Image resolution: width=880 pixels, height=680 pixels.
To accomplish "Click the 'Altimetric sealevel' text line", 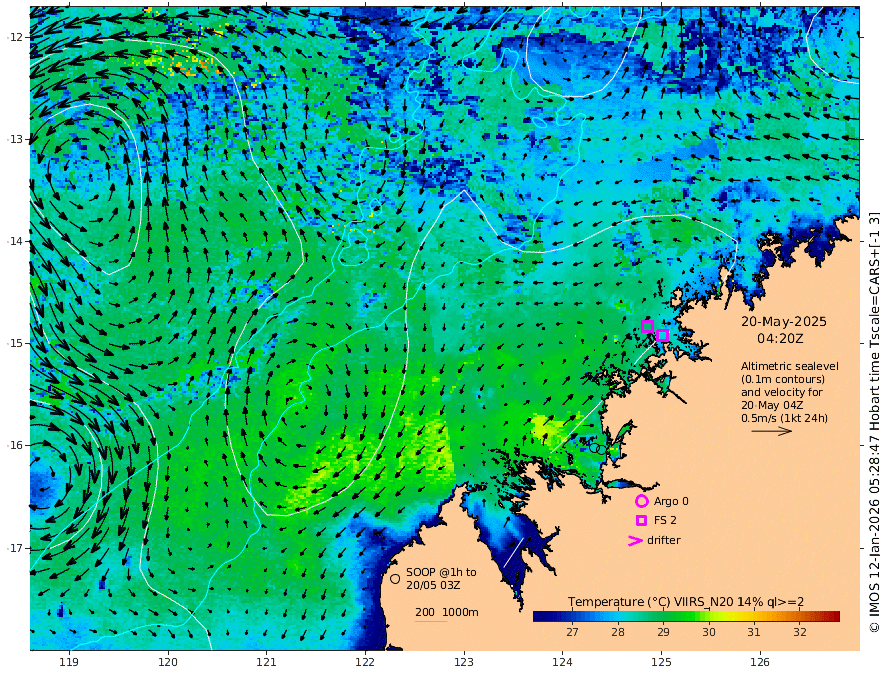I will click(x=790, y=366).
